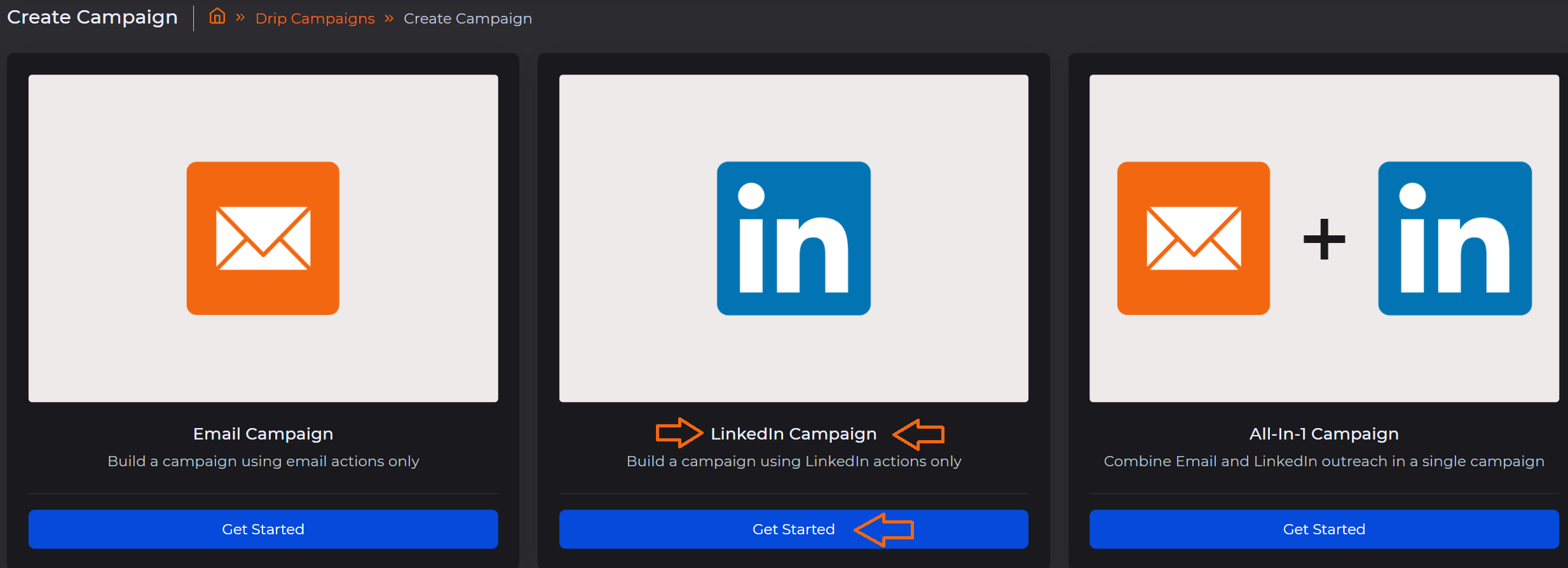
Task: Select the LinkedIn Campaign heading
Action: [794, 434]
